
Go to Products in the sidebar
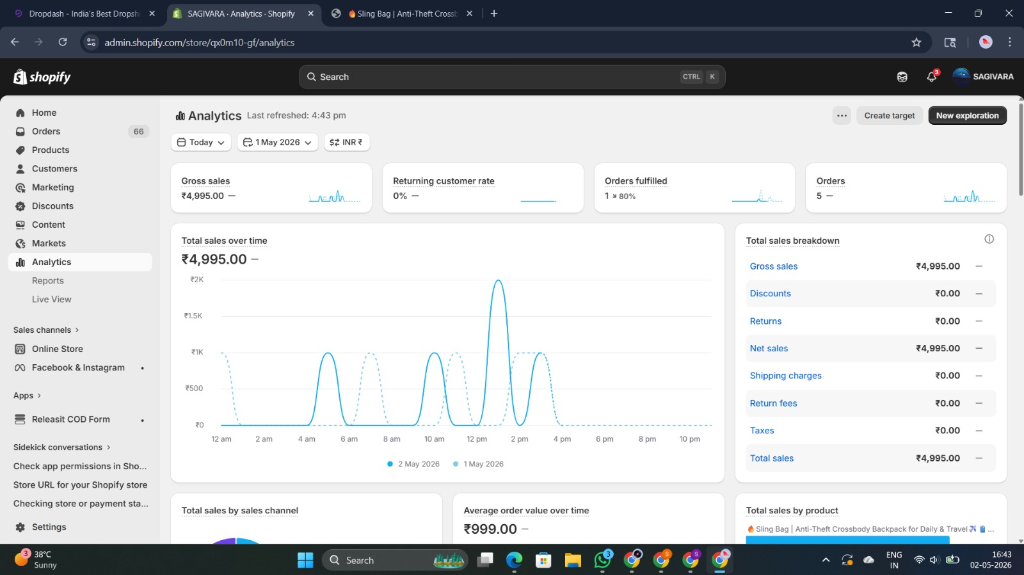click(80, 150)
